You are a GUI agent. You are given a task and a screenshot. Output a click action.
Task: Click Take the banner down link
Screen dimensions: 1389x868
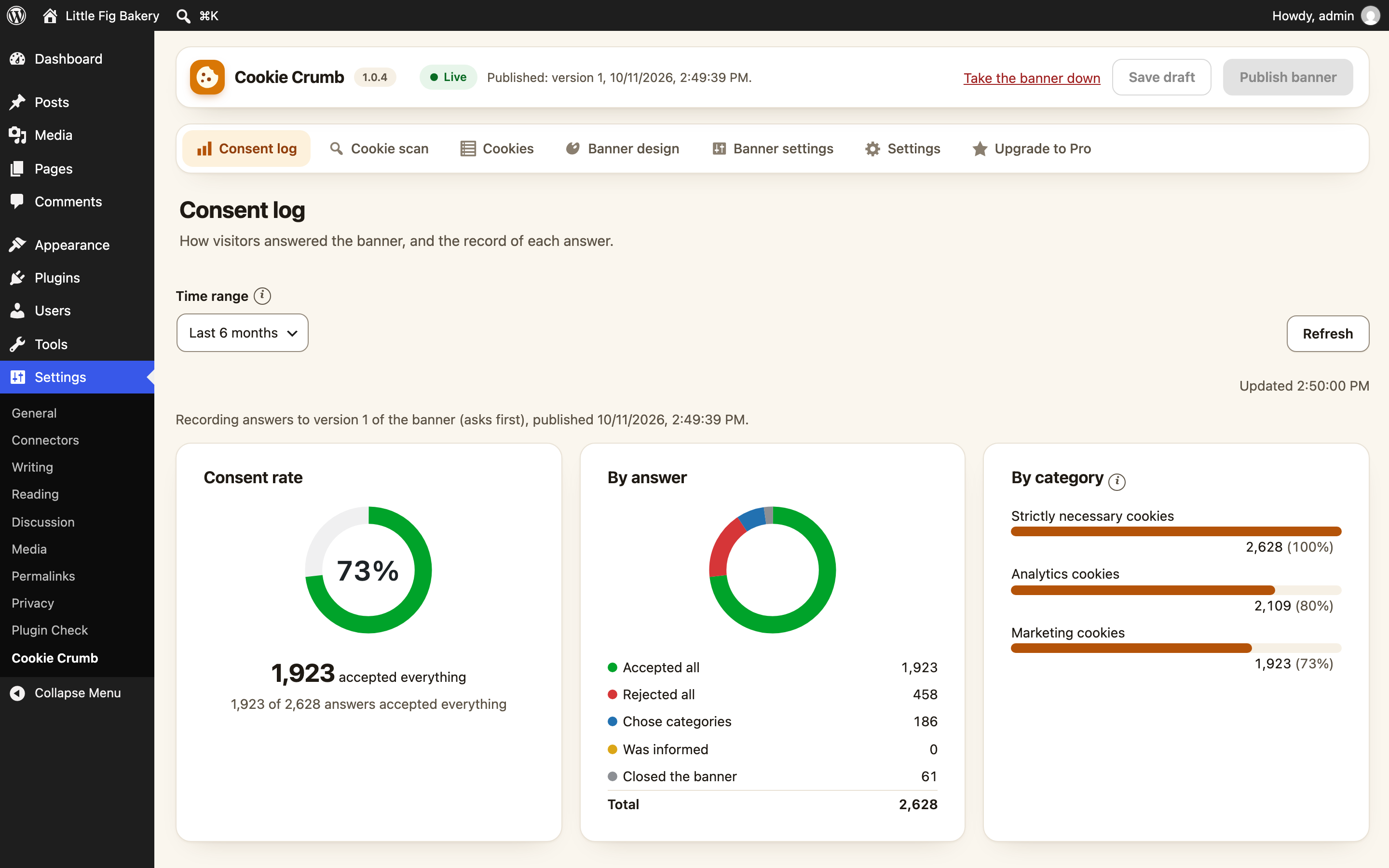(x=1032, y=78)
